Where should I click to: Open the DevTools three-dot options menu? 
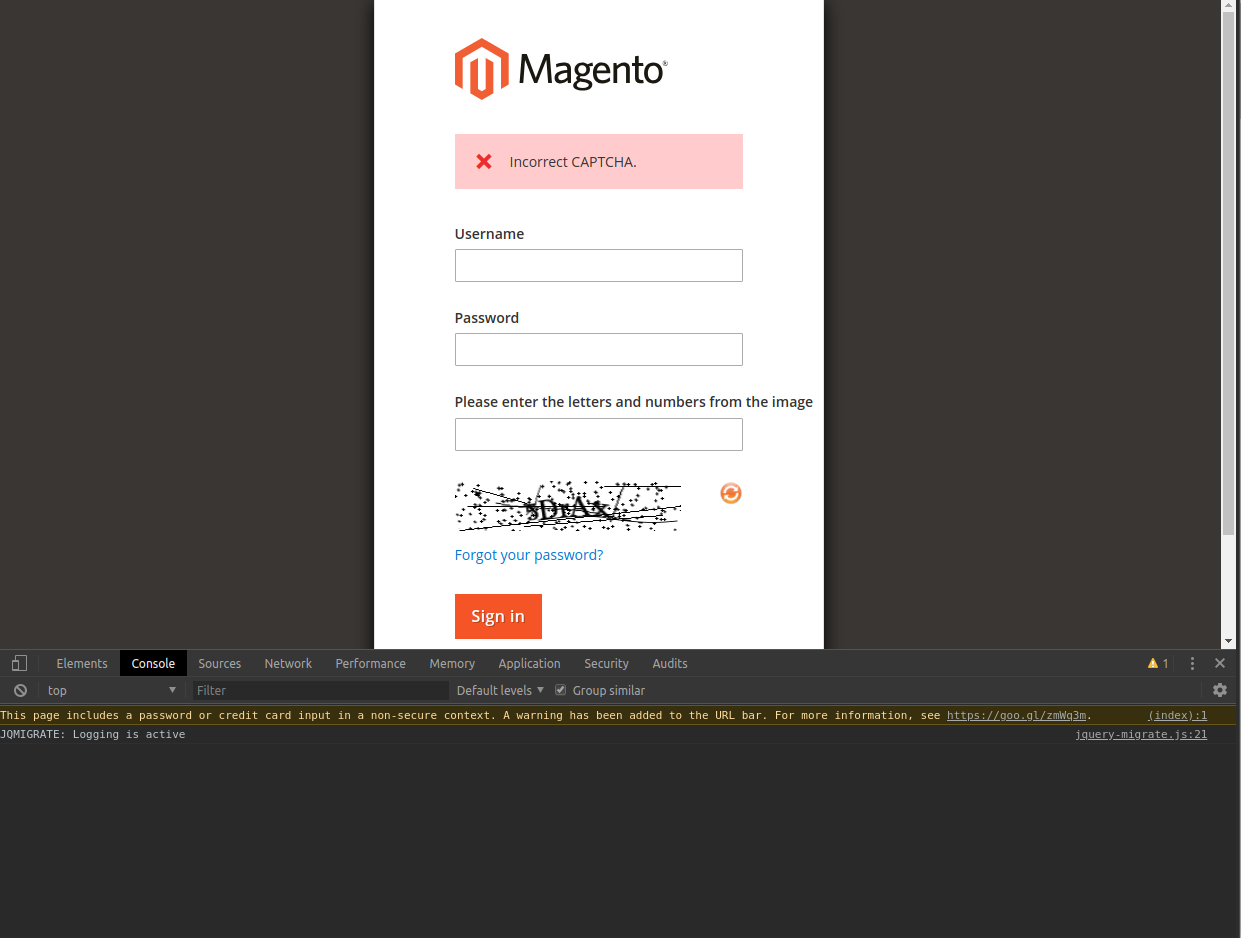(1192, 663)
